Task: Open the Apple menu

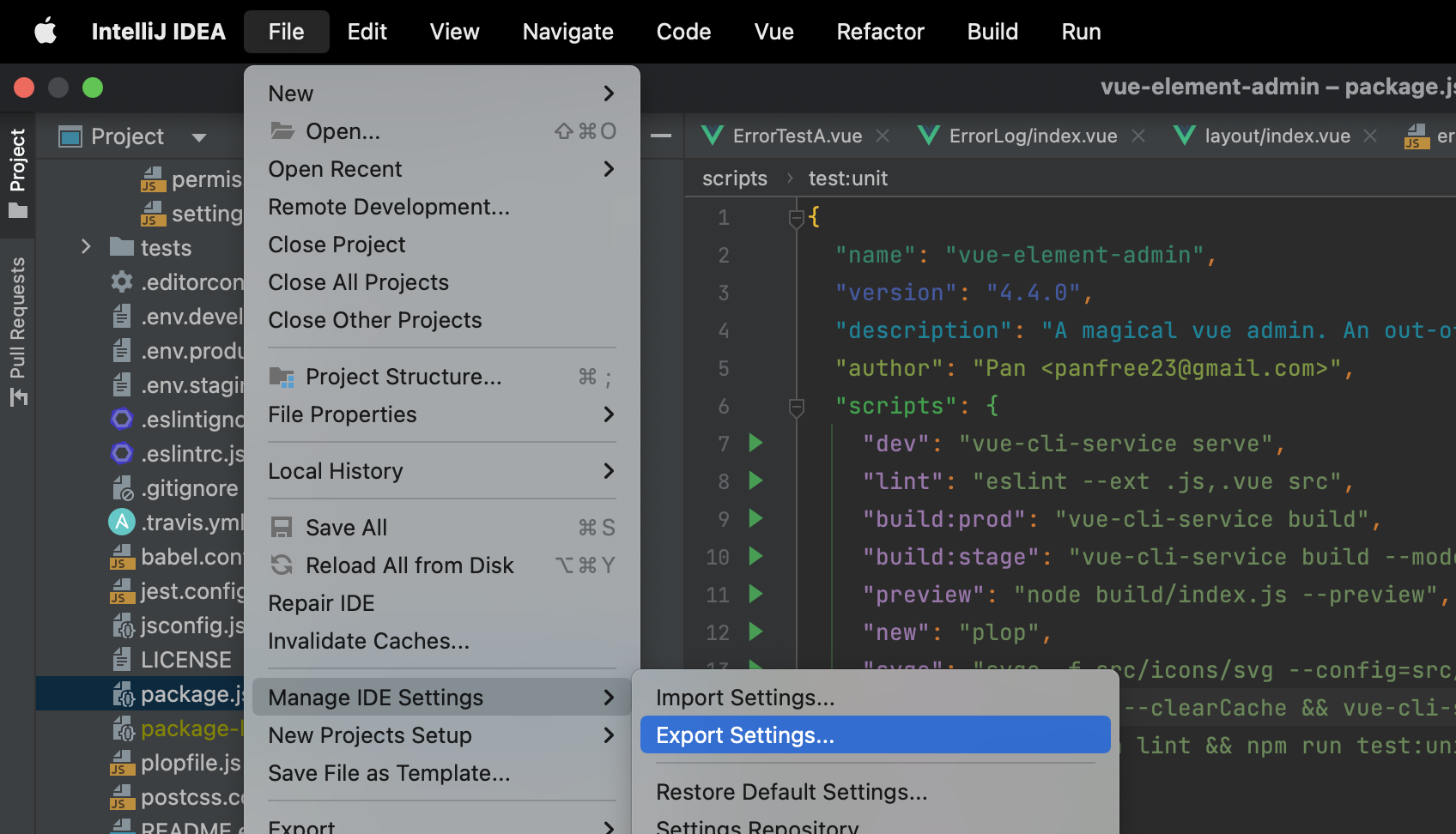Action: 45,32
